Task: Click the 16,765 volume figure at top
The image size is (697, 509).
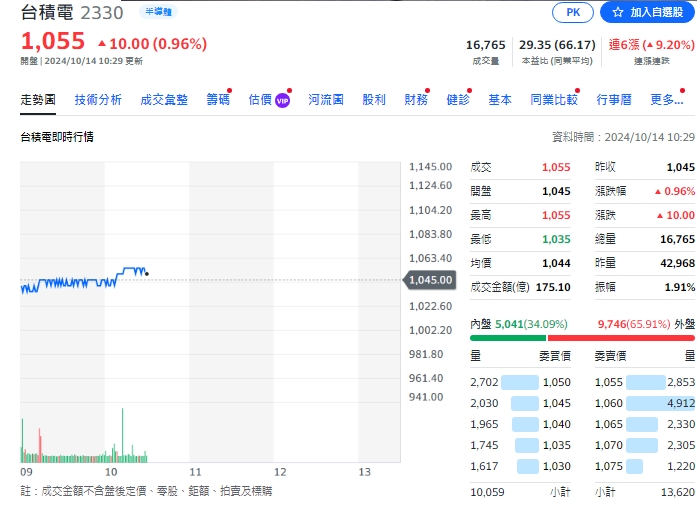Action: 485,45
